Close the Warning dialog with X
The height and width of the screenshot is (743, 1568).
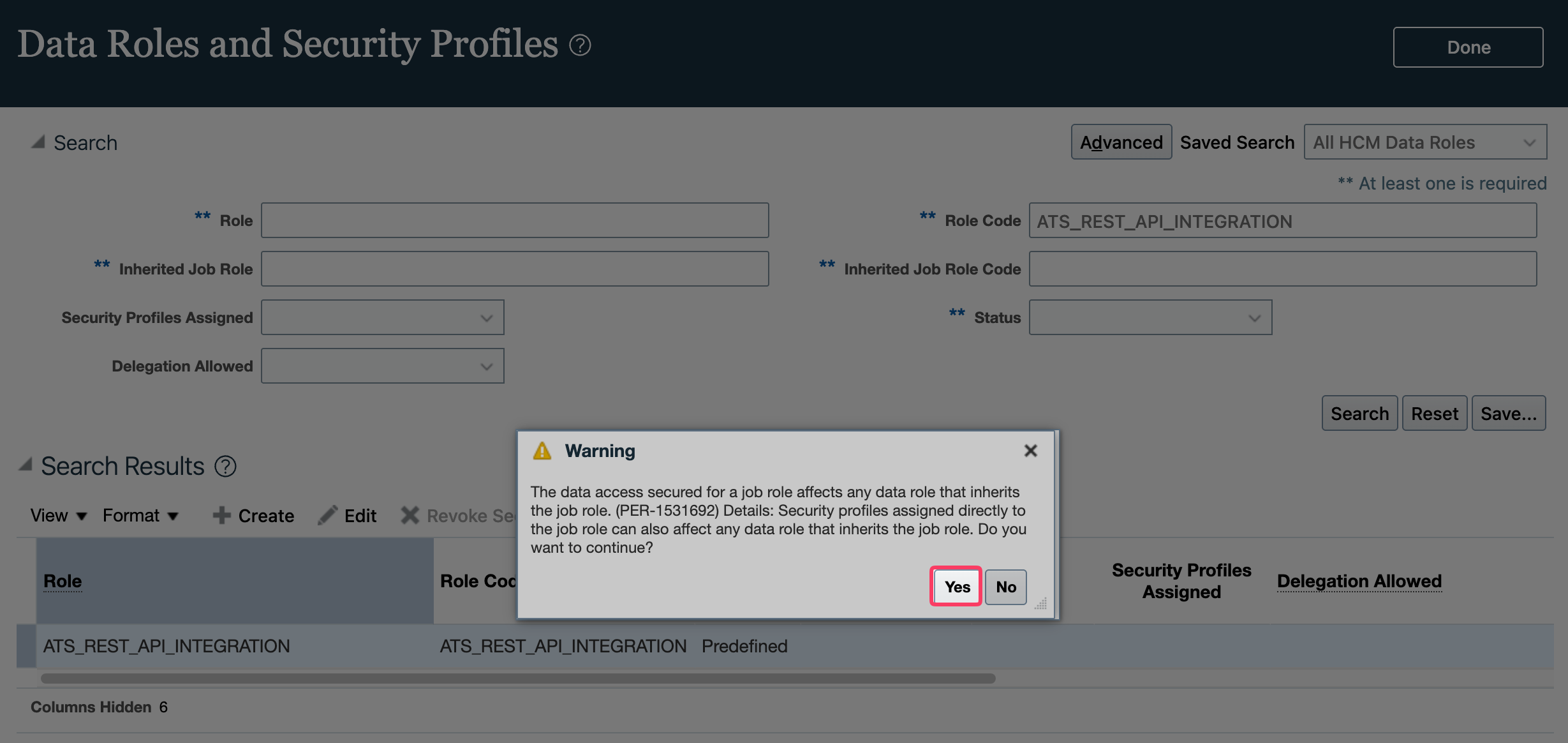[1030, 451]
